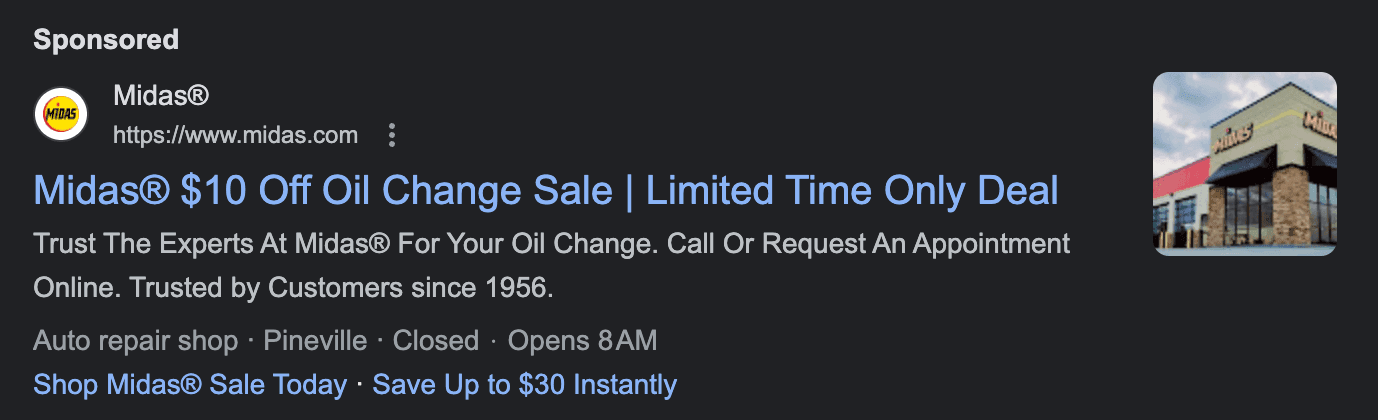Click the Opens 8AM hours text
The image size is (1378, 420).
(x=582, y=340)
